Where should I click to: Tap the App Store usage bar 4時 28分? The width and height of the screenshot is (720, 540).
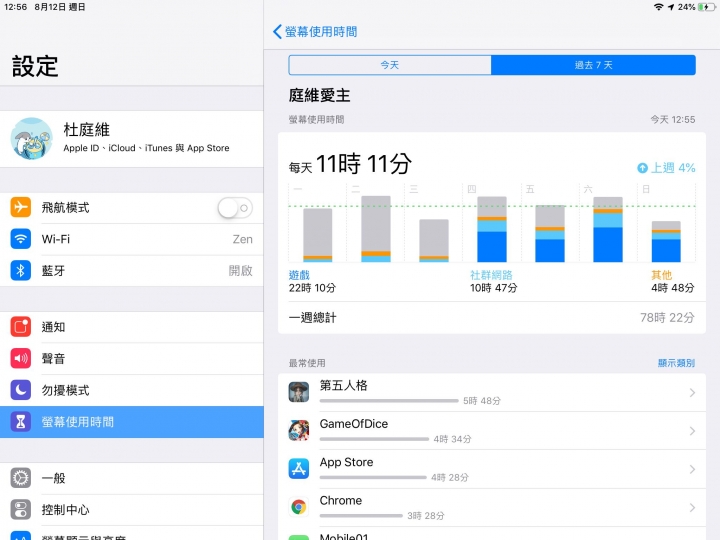point(373,478)
